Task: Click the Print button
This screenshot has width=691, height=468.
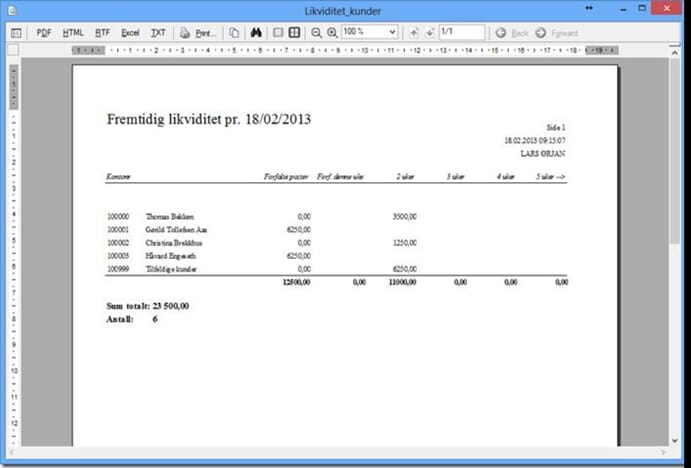Action: pos(198,32)
